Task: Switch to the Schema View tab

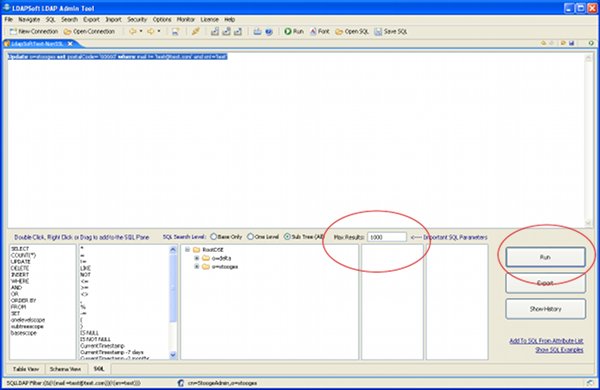Action: coord(65,369)
